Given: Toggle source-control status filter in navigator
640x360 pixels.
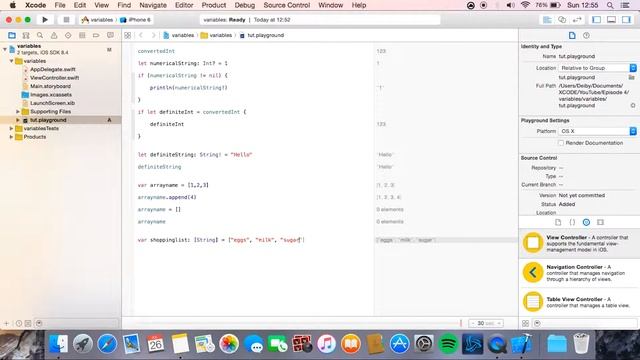Looking at the screenshot, I should pyautogui.click(x=28, y=323).
